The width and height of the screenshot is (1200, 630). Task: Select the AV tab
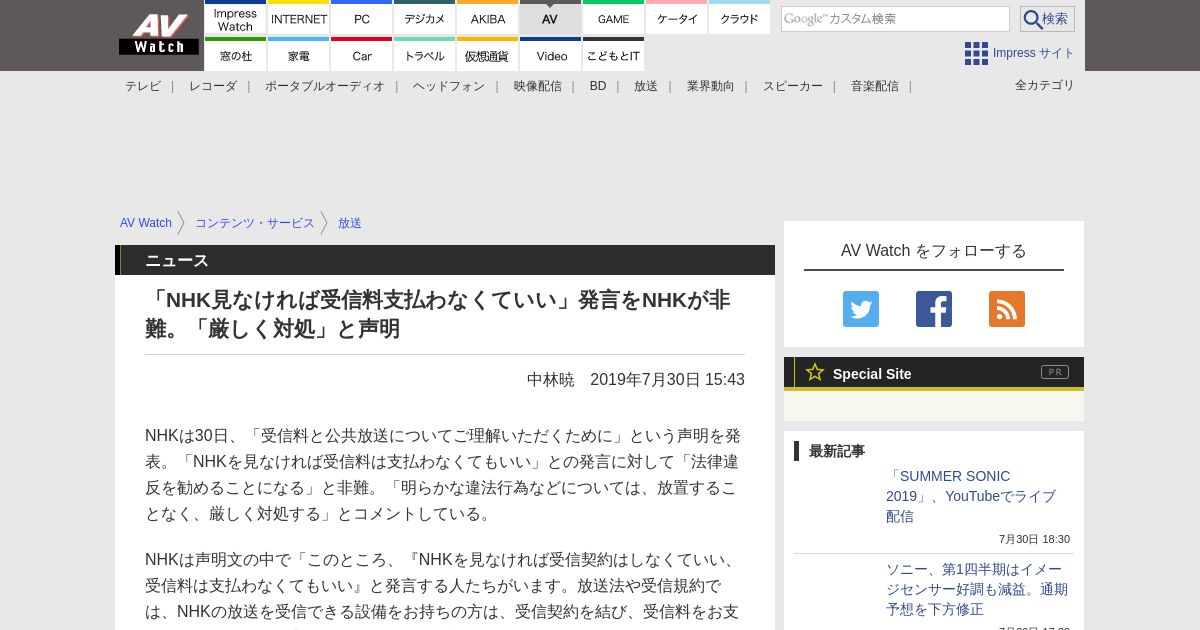point(550,18)
